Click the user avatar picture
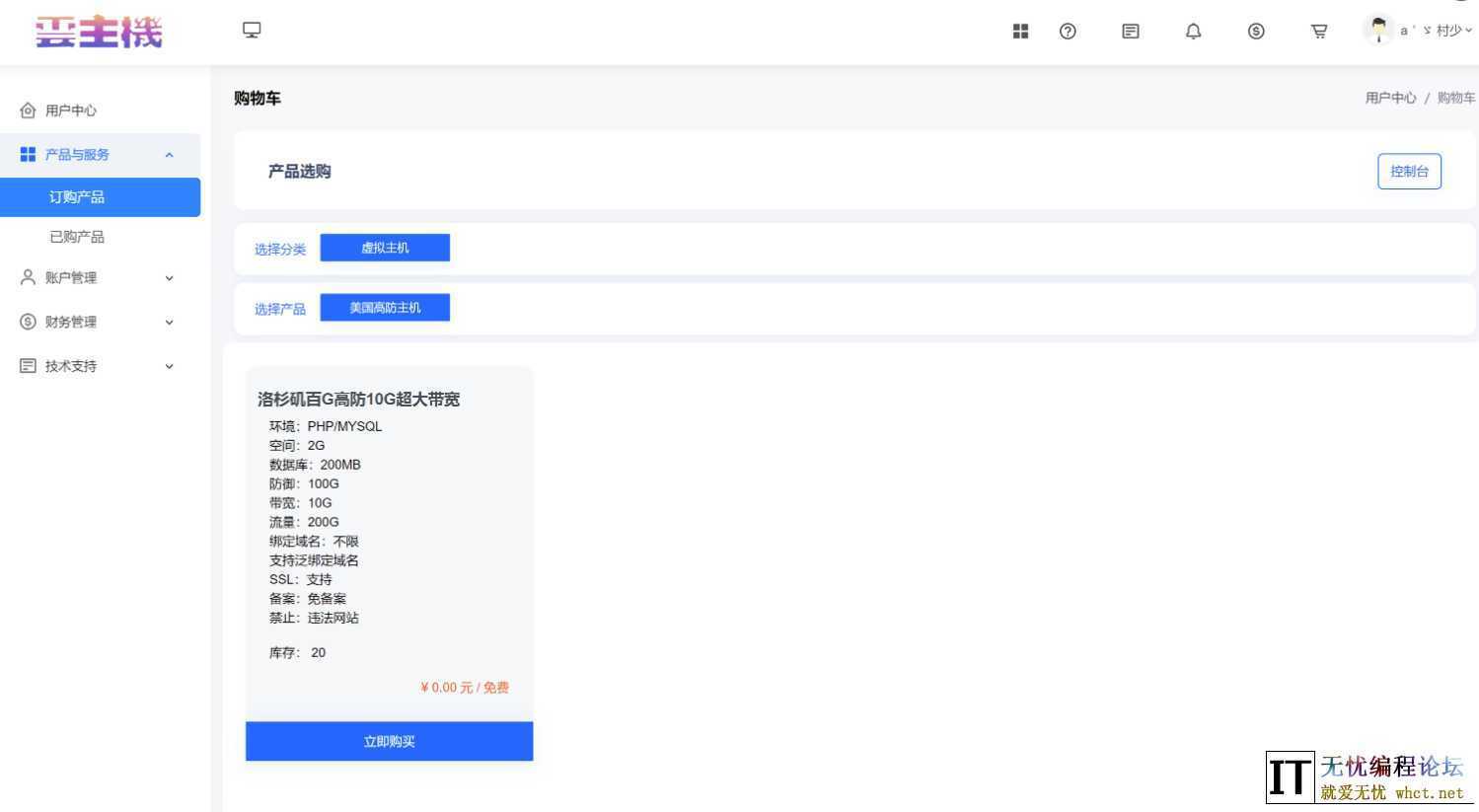The image size is (1479, 812). point(1378,30)
